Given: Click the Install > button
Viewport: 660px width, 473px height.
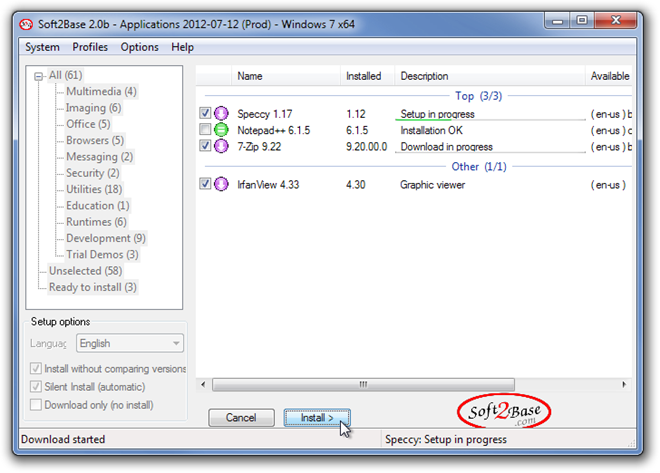Looking at the screenshot, I should pyautogui.click(x=317, y=418).
